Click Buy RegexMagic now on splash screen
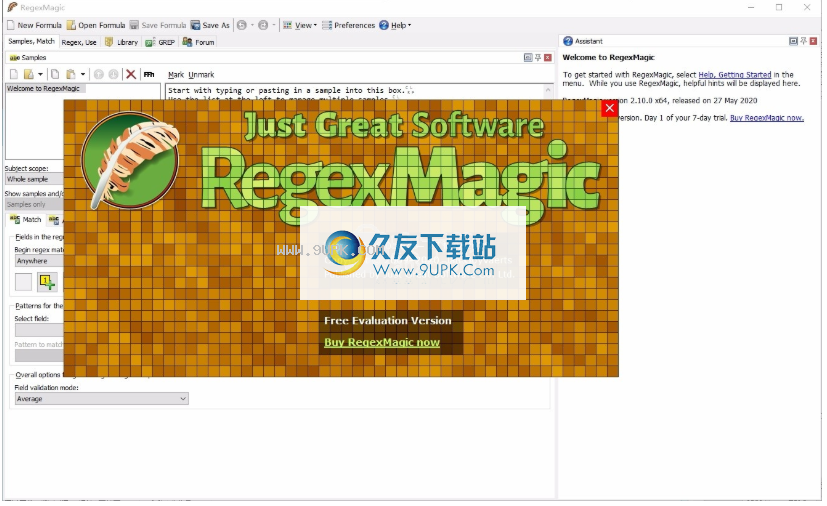This screenshot has width=827, height=506. pos(382,342)
